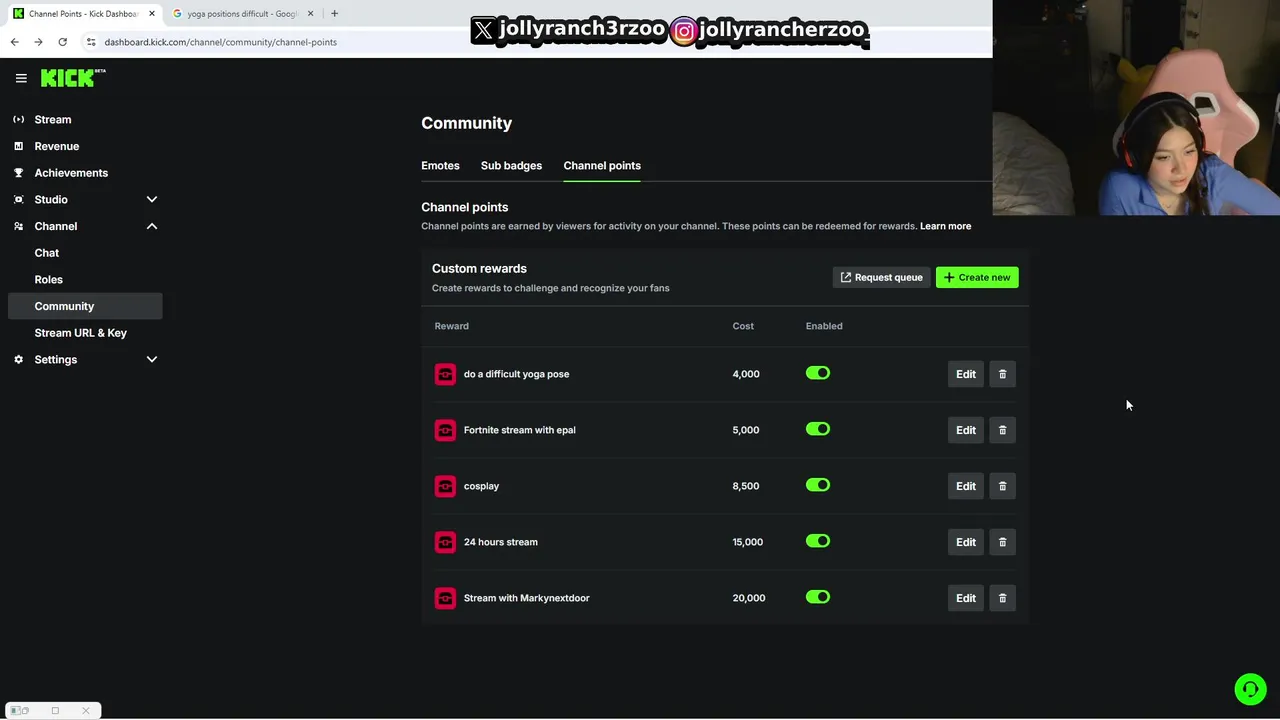Open the Request queue
Screen dimensions: 1280x720
(x=881, y=277)
